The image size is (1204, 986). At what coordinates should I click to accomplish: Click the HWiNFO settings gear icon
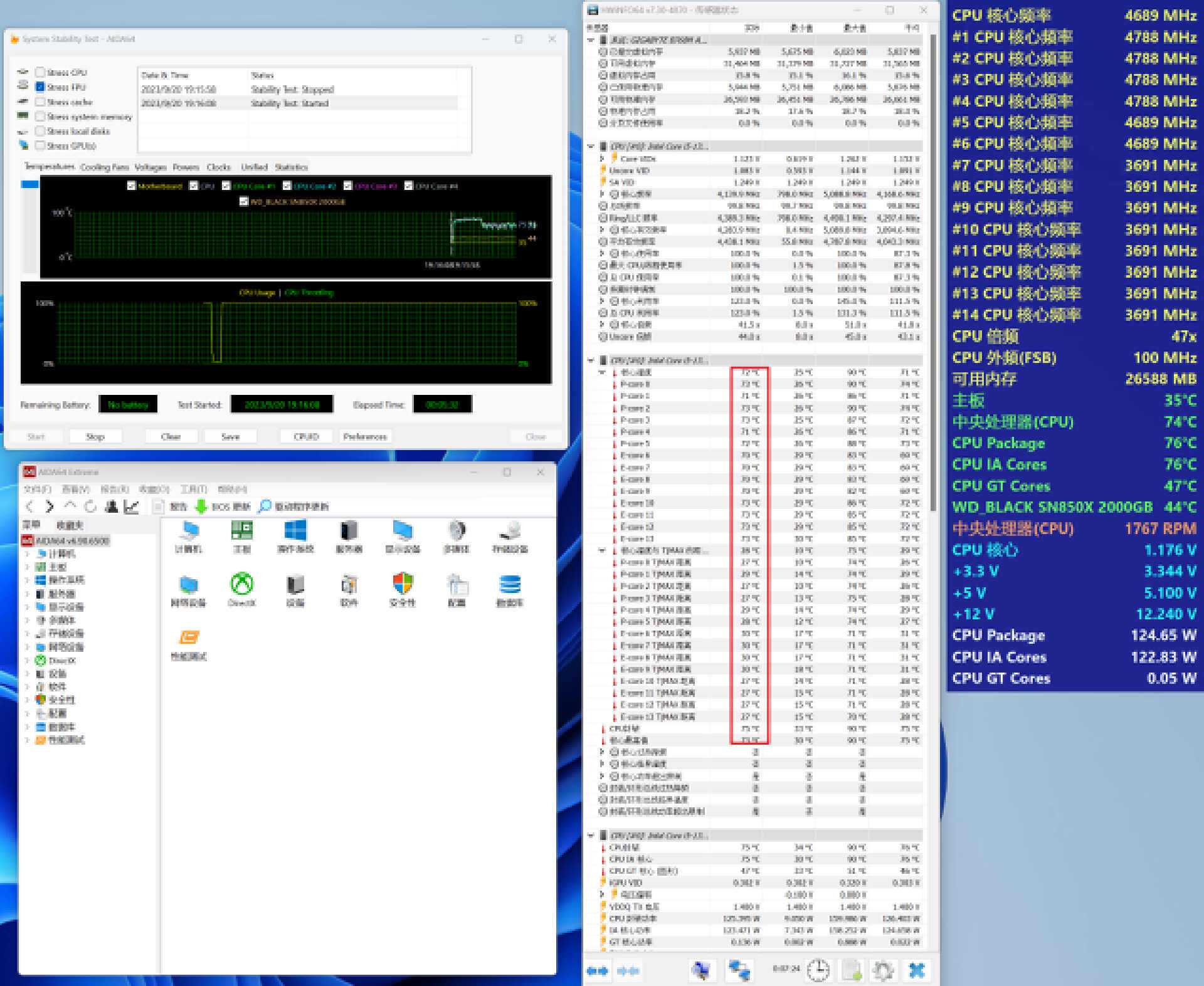(883, 970)
